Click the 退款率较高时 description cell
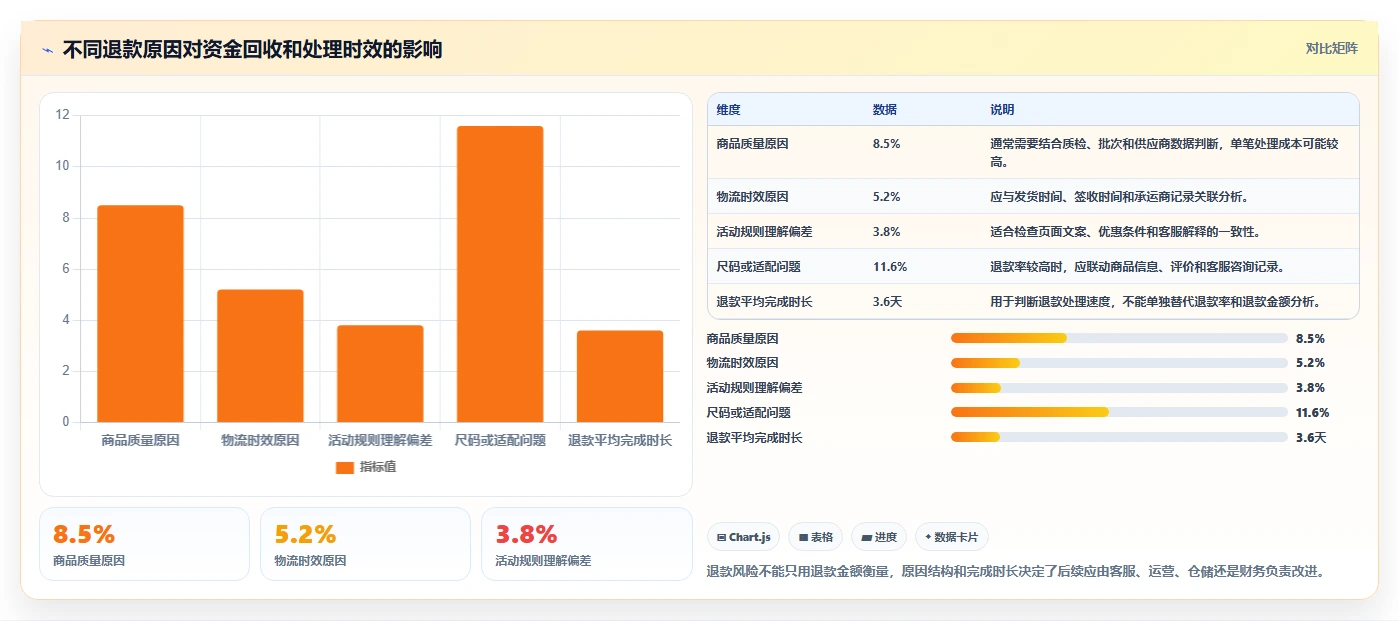 1137,267
